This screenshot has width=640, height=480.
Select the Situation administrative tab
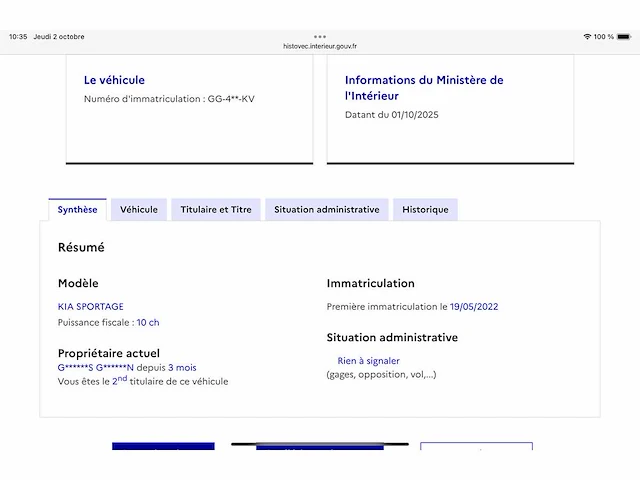pyautogui.click(x=327, y=209)
